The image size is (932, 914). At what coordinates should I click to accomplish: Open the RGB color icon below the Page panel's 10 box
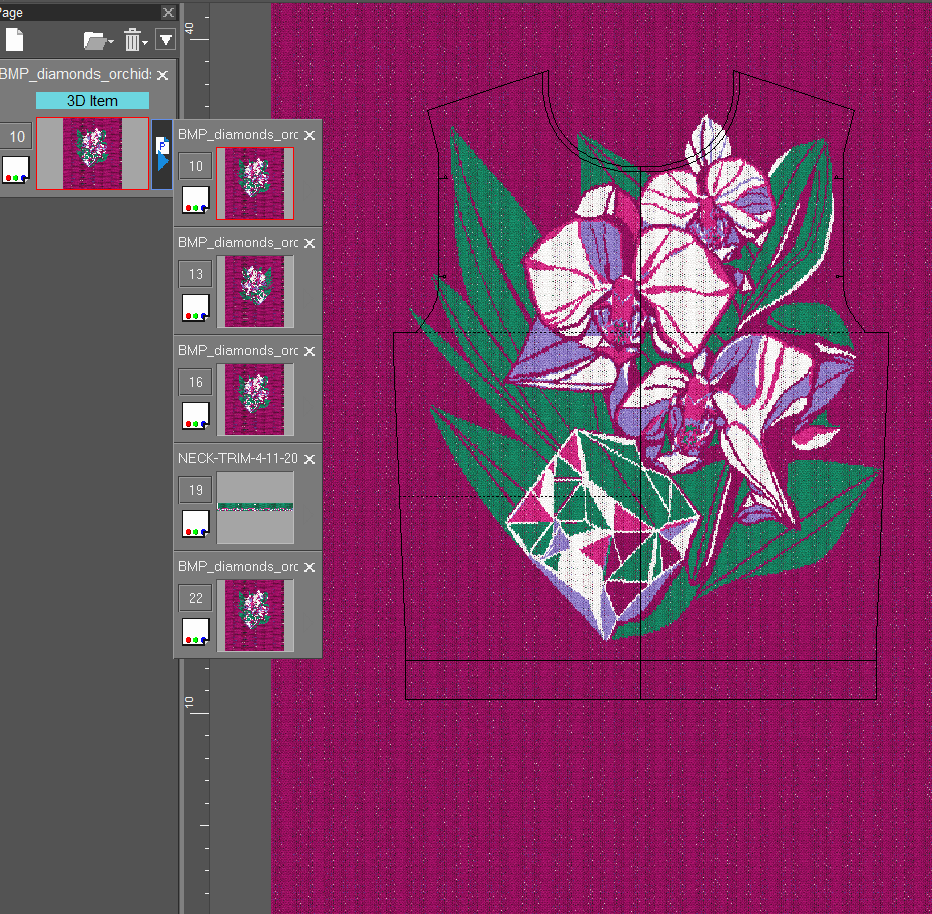(x=15, y=170)
